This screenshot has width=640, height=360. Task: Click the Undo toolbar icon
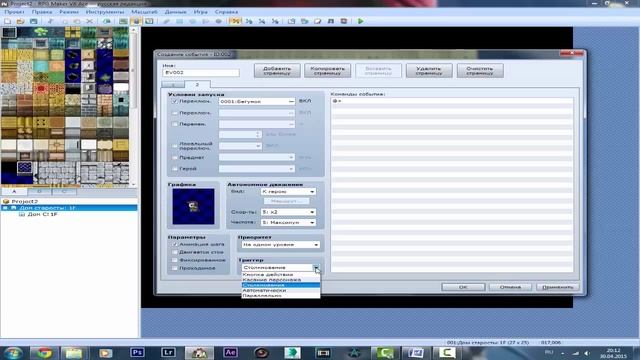coord(107,21)
